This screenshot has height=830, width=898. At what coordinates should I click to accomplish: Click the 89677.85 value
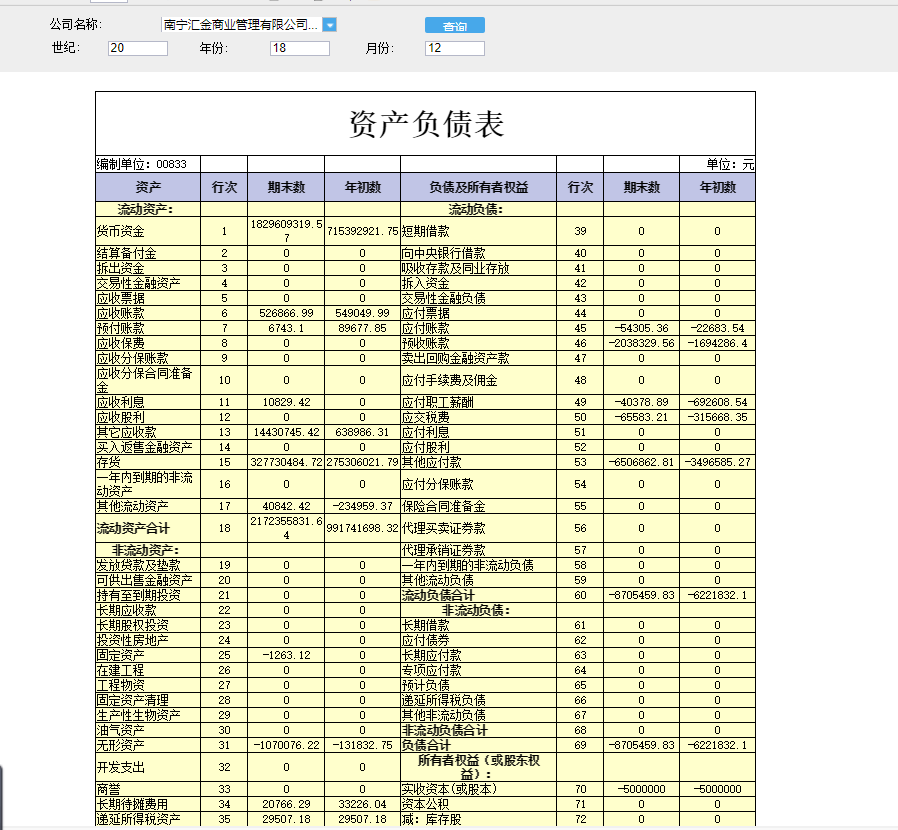(363, 328)
